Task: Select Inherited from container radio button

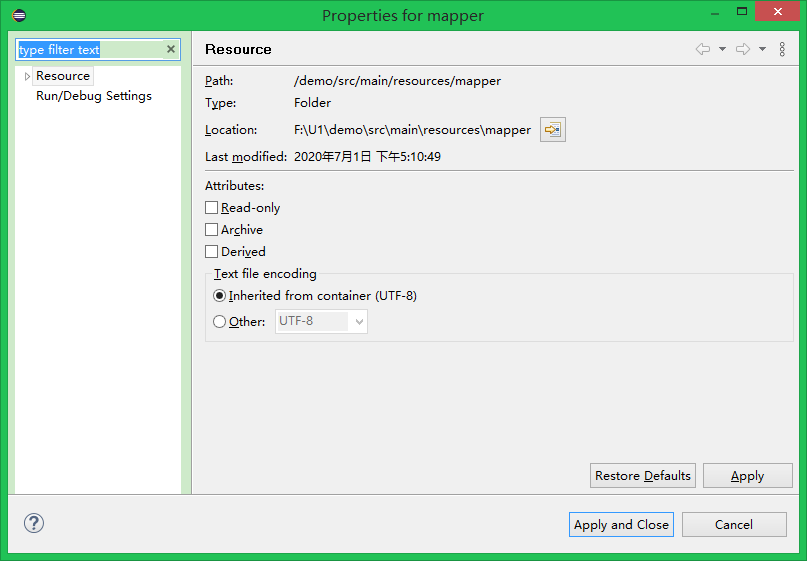Action: tap(220, 296)
